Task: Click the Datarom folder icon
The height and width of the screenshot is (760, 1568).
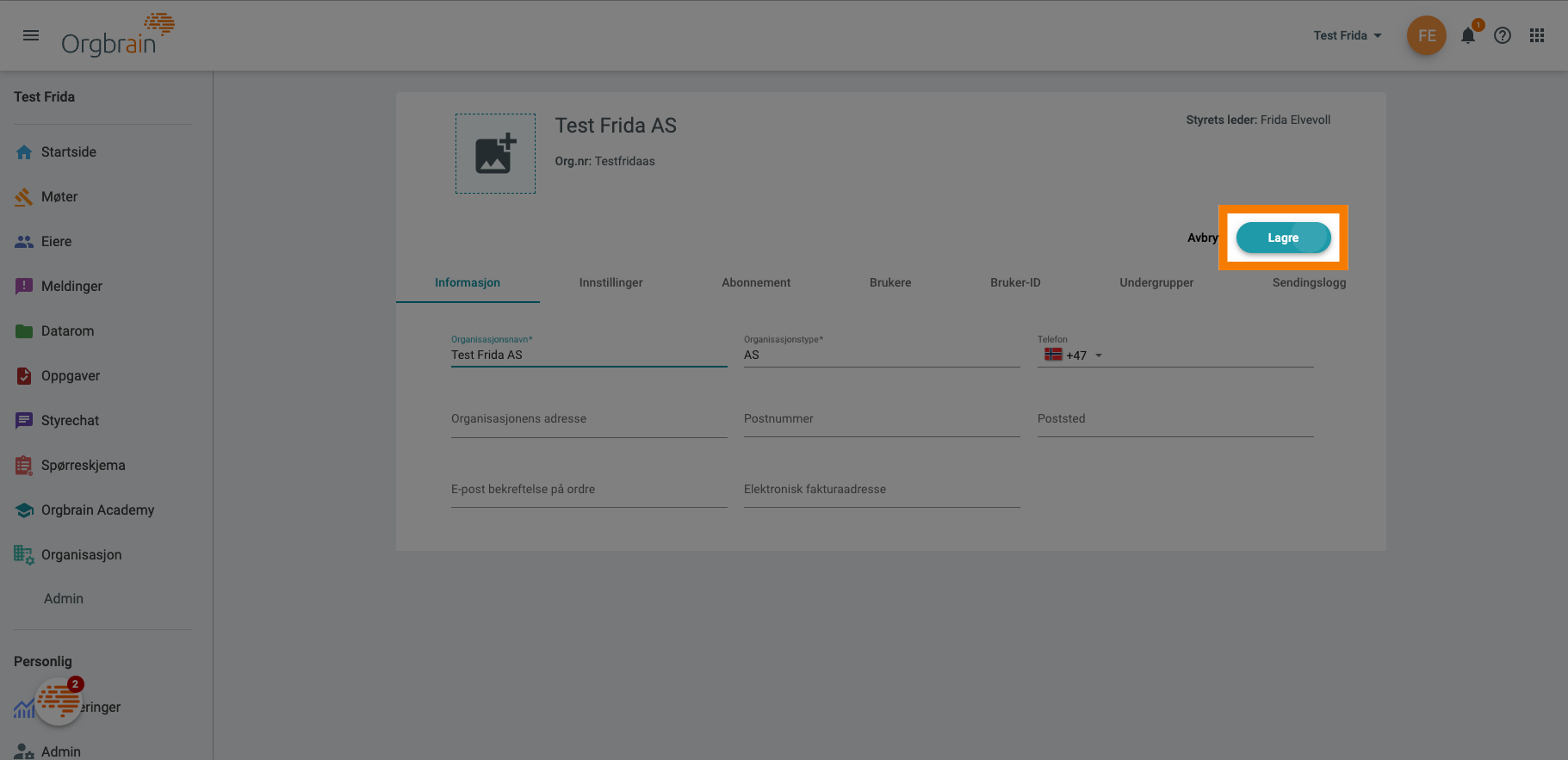Action: (24, 331)
